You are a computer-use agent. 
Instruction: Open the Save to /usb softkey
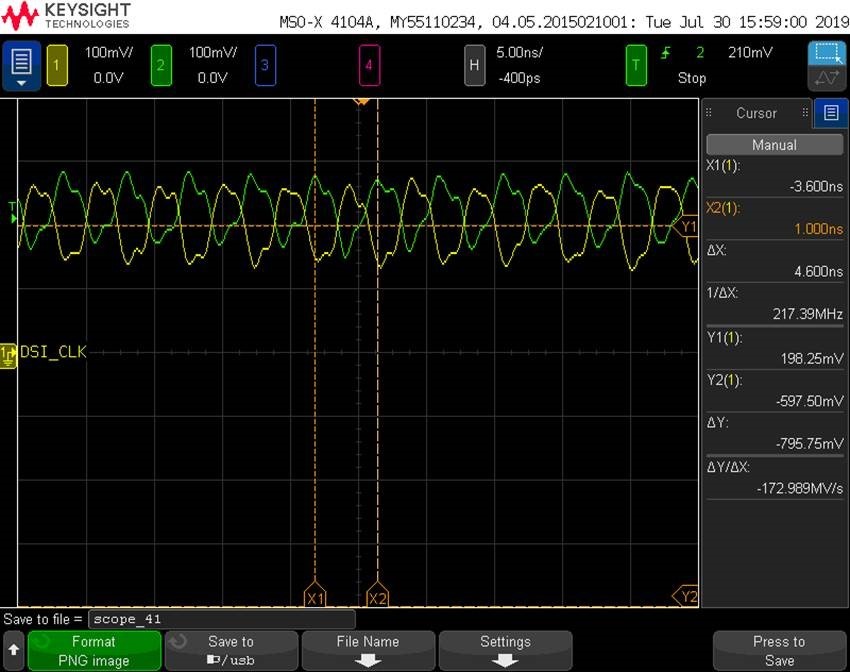coord(231,650)
